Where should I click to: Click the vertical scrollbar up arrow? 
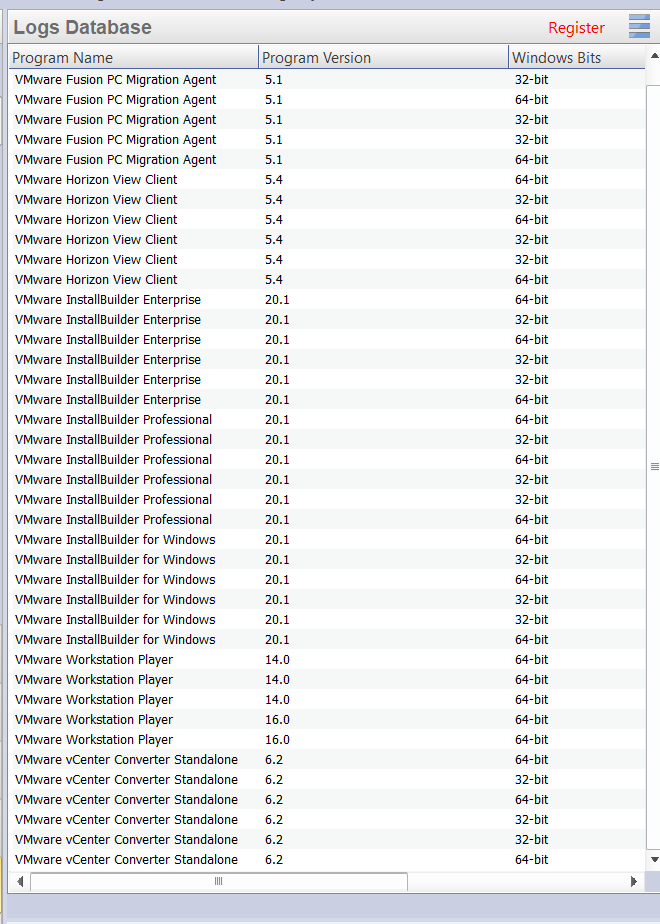[654, 55]
